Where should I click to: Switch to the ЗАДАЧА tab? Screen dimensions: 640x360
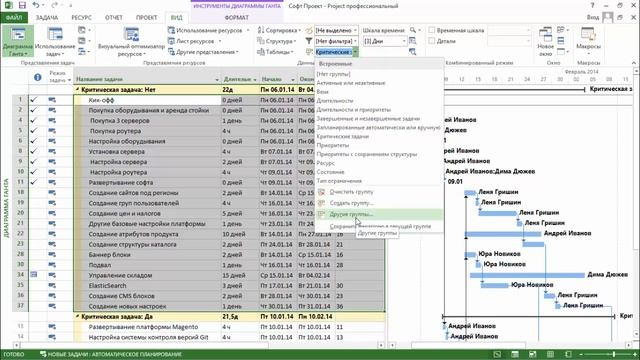click(x=47, y=18)
